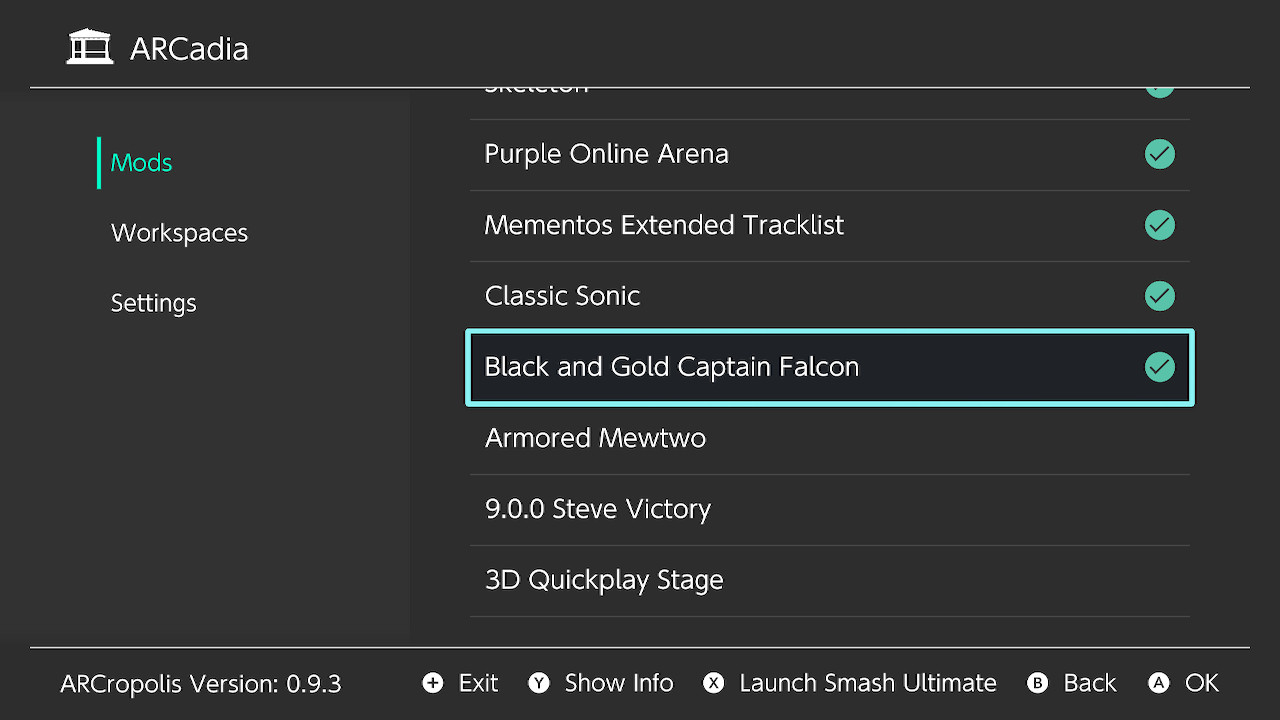Select the Skeleton mod at the top
This screenshot has width=1280, height=720.
[x=829, y=85]
